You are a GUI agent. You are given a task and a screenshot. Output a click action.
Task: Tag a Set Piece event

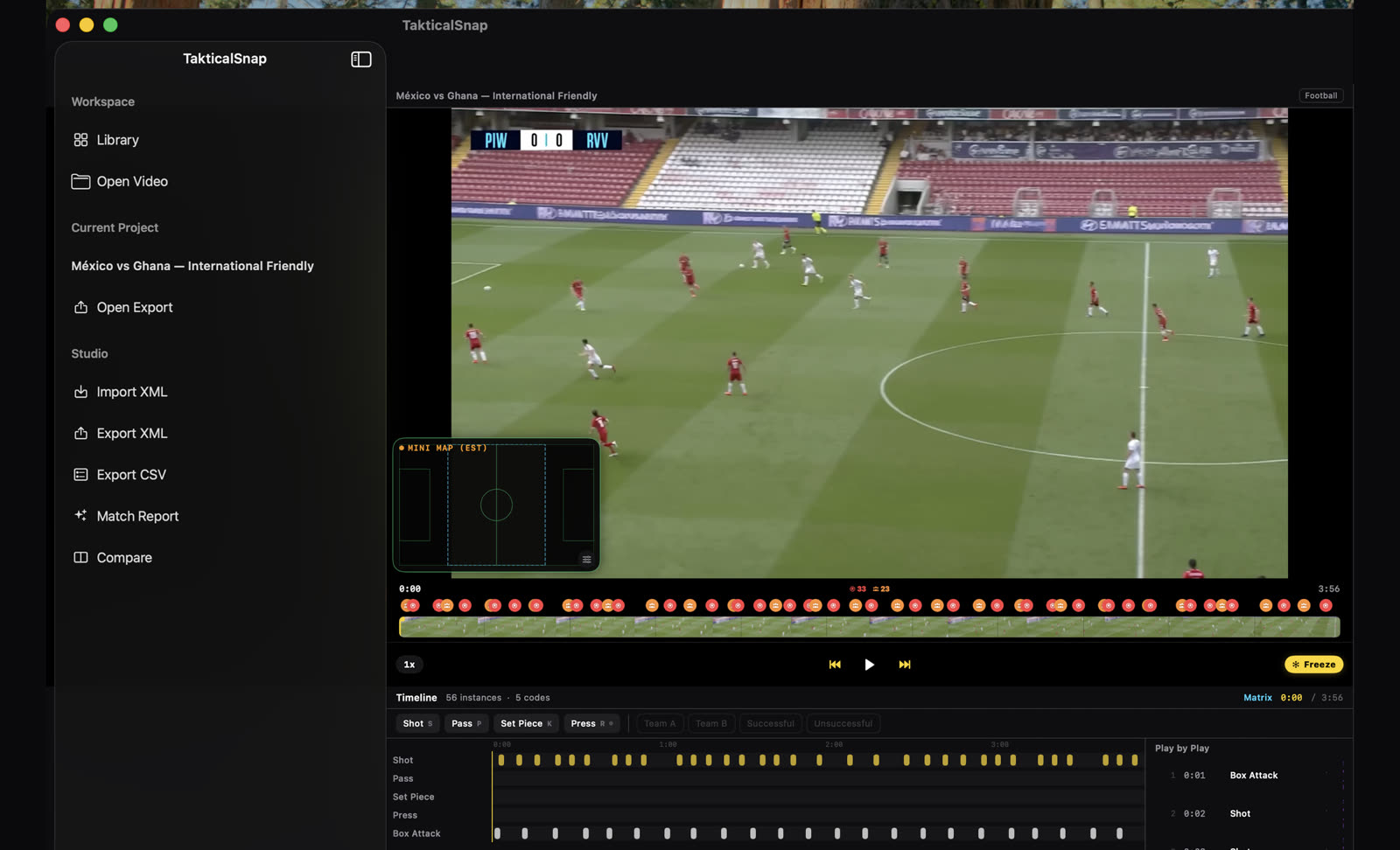pyautogui.click(x=526, y=723)
